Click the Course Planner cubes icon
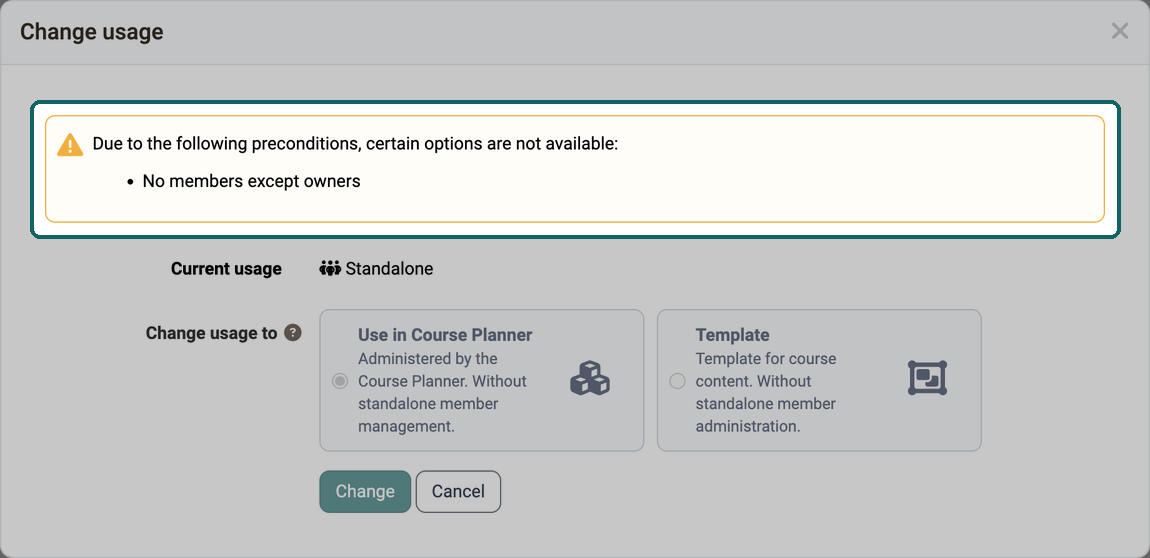 pyautogui.click(x=590, y=379)
